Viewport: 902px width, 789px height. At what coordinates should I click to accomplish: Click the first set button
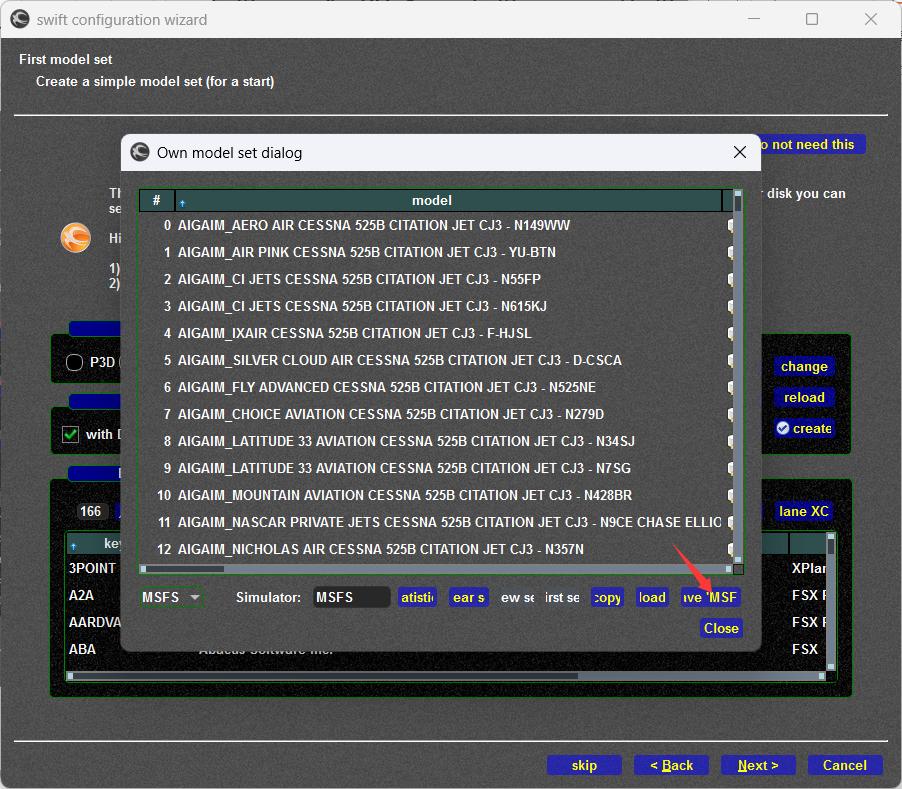click(x=562, y=598)
